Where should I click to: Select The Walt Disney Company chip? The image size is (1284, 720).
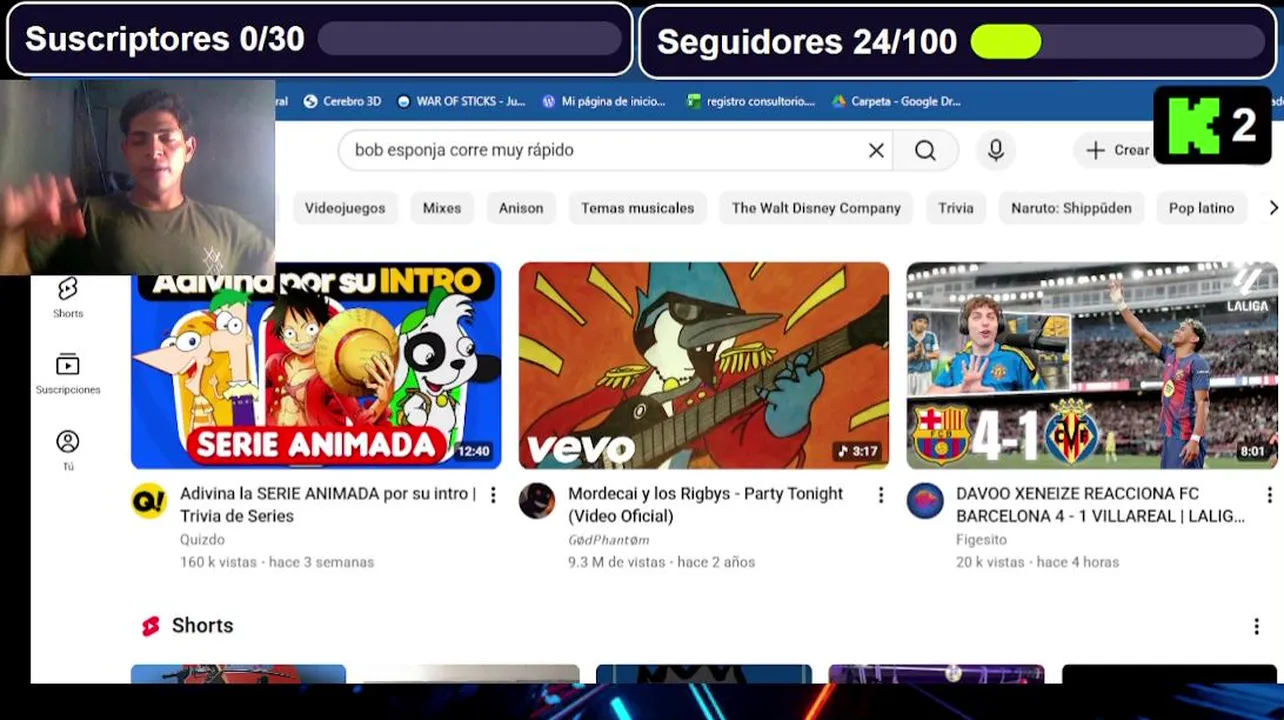(816, 208)
